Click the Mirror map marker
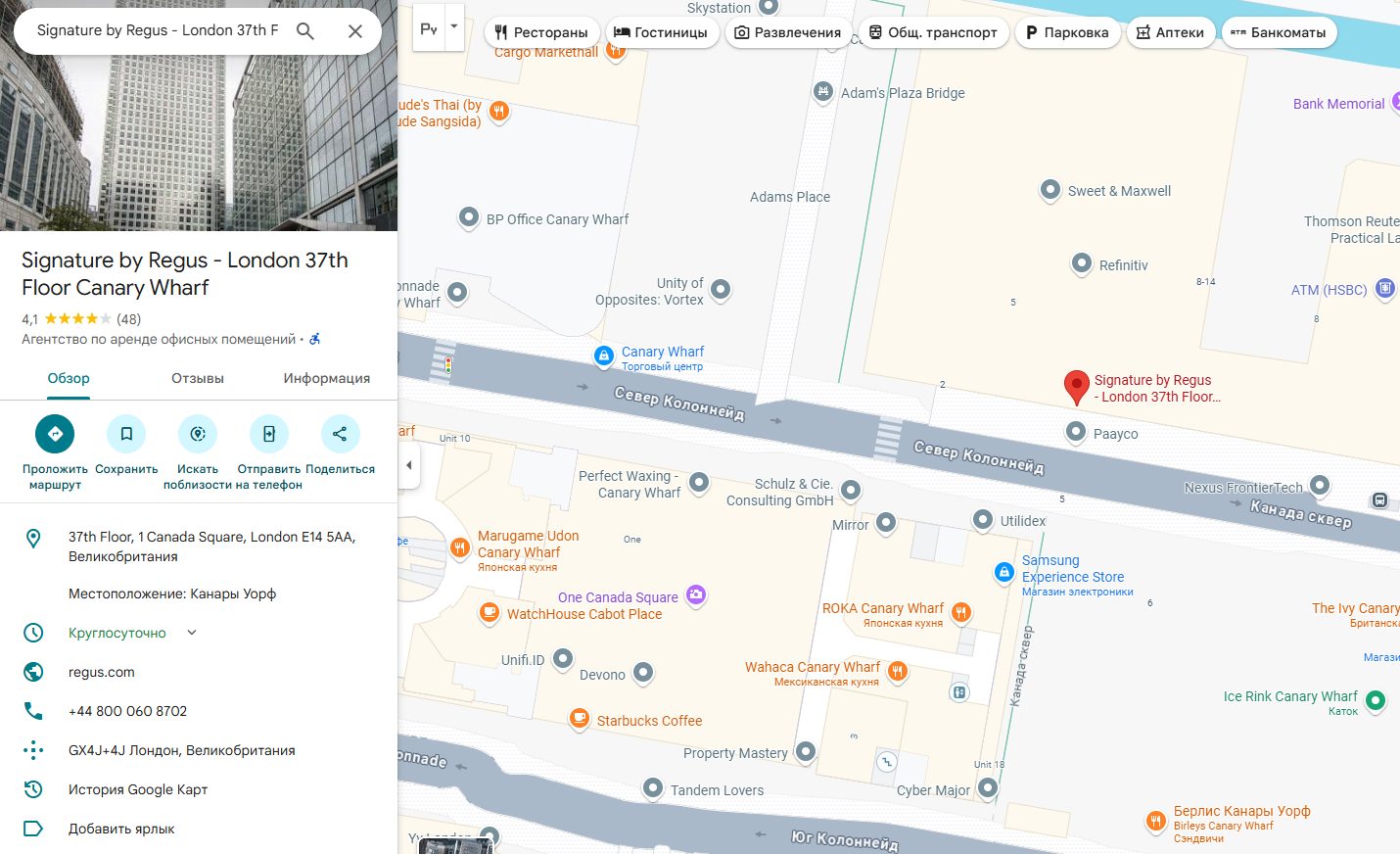The width and height of the screenshot is (1400, 854). point(886,523)
